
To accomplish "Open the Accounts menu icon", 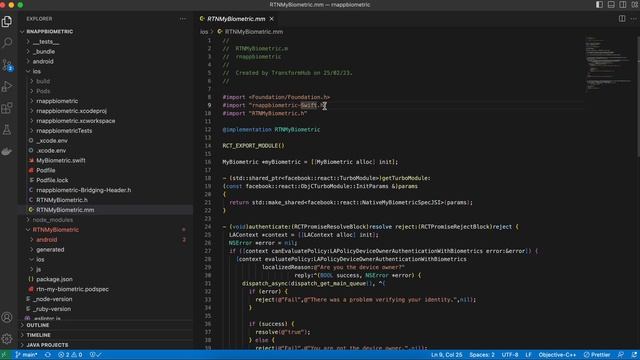I will pos(7,317).
